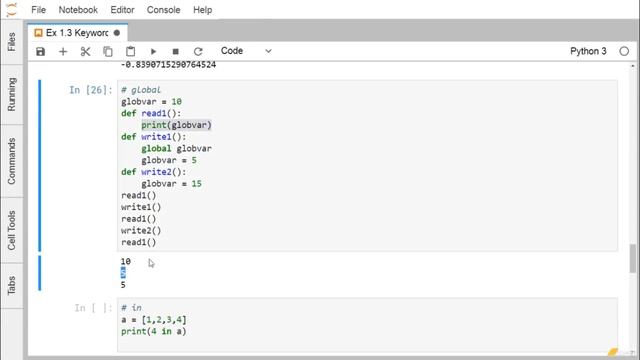Image resolution: width=640 pixels, height=360 pixels.
Task: Cut the selected cell with the scissors icon
Action: 85,51
